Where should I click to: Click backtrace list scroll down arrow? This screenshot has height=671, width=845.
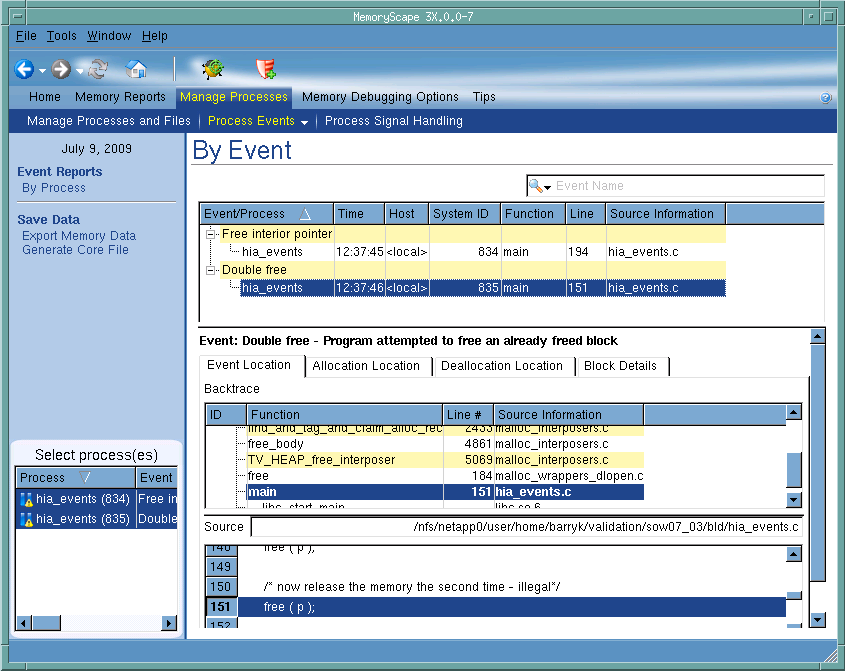794,499
